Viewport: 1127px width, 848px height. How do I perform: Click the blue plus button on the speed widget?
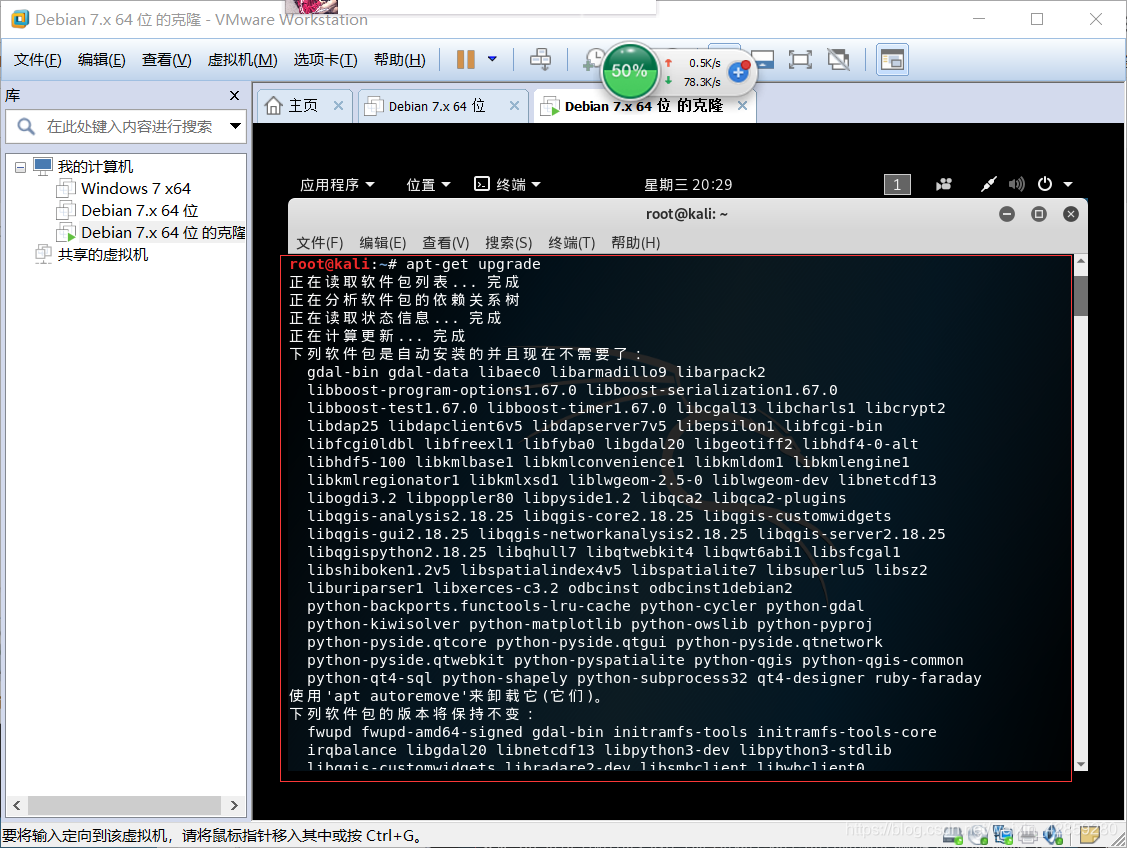pos(738,72)
